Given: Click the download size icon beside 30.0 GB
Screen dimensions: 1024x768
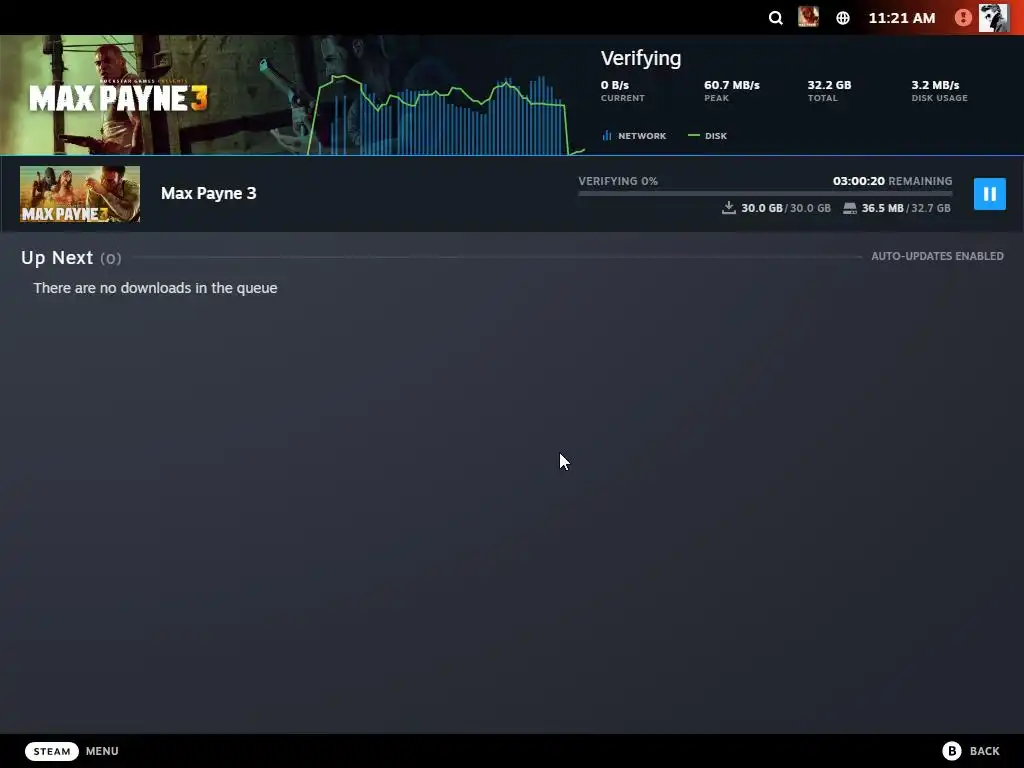Looking at the screenshot, I should click(729, 208).
